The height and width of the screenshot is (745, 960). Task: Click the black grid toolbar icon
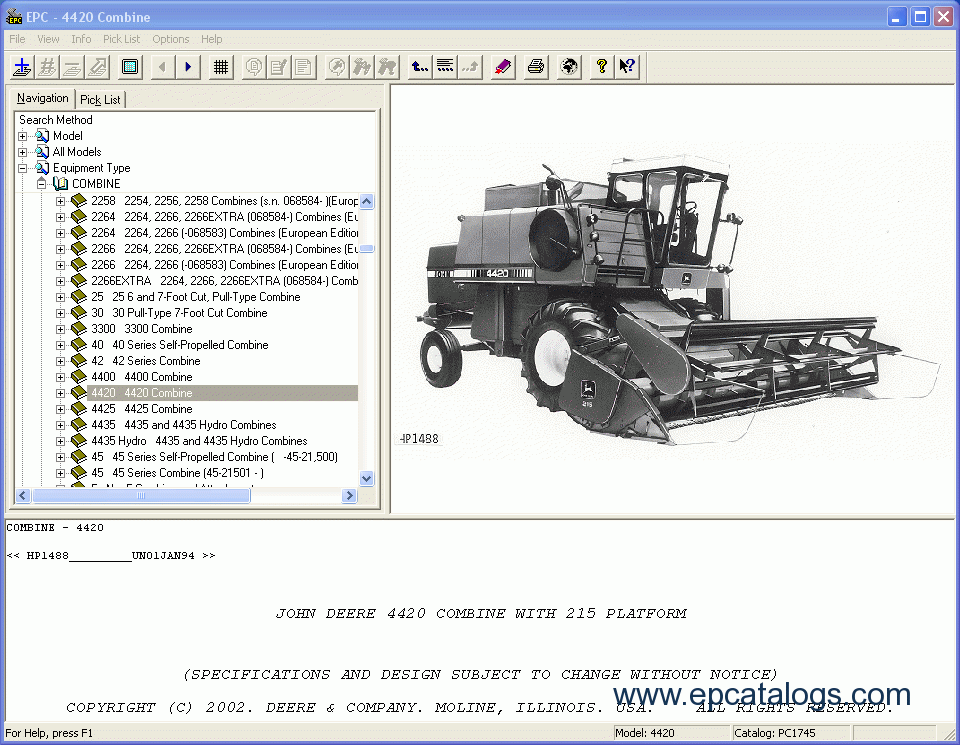click(221, 67)
